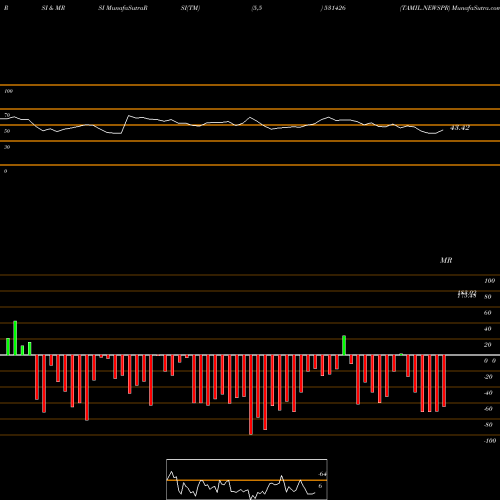Screen dimensions: 500x500
Task: Click the RSI axis label 70
Action: tap(7, 115)
